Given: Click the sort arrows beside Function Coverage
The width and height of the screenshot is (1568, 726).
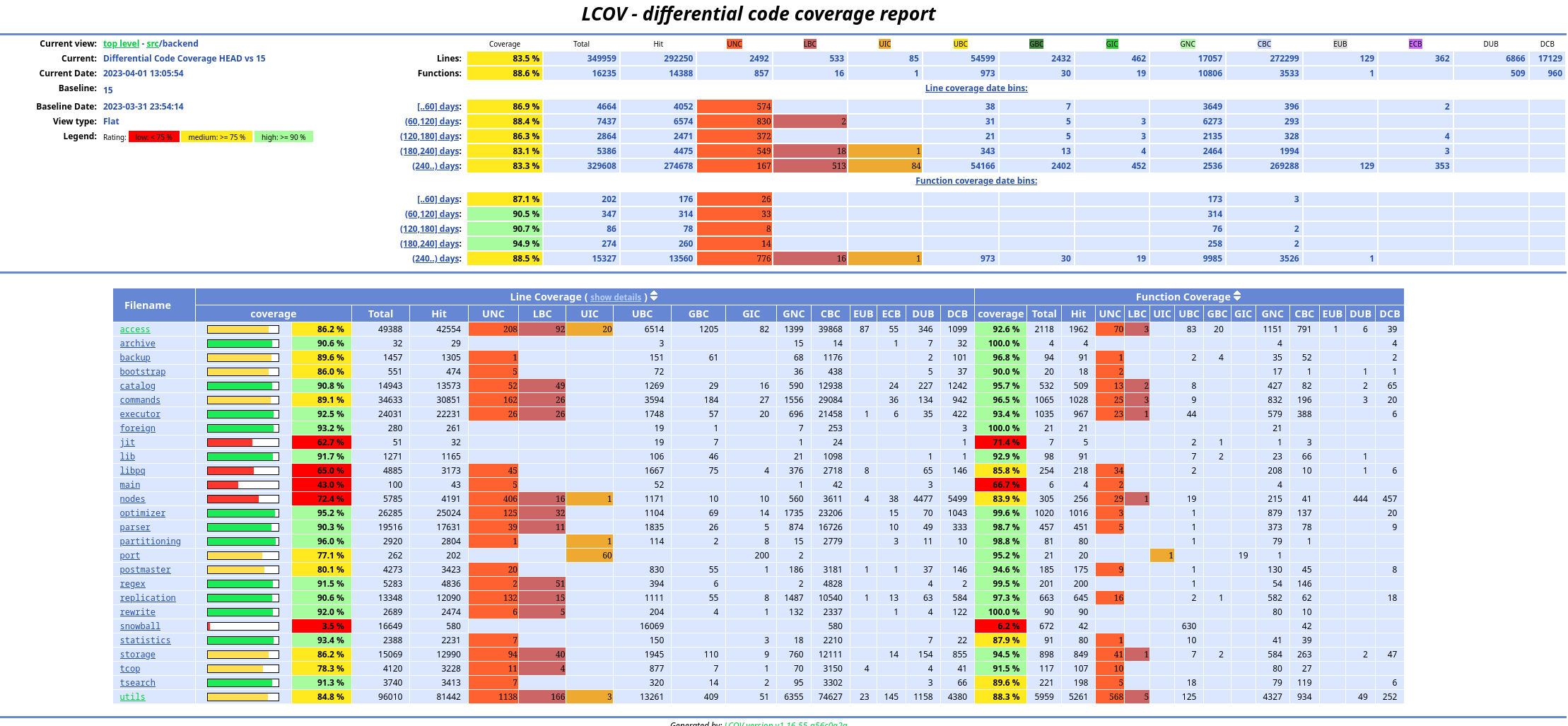Looking at the screenshot, I should 1237,296.
